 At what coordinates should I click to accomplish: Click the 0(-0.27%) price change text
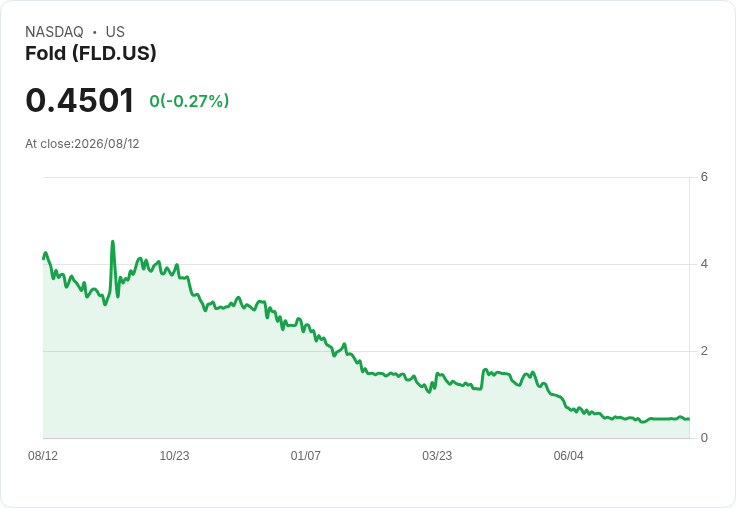click(189, 101)
